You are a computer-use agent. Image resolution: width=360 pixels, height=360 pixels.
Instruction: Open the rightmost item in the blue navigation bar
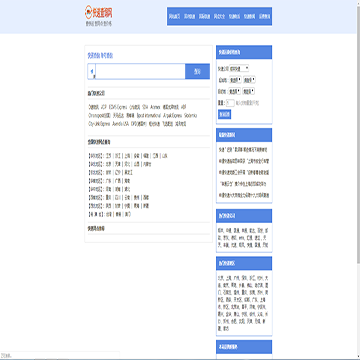[264, 16]
